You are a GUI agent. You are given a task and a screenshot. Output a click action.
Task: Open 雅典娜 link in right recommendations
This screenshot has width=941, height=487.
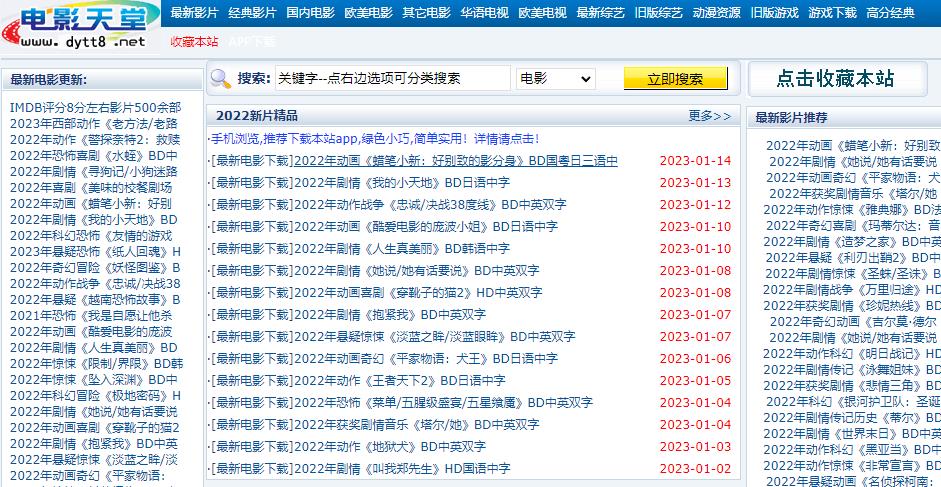[852, 210]
